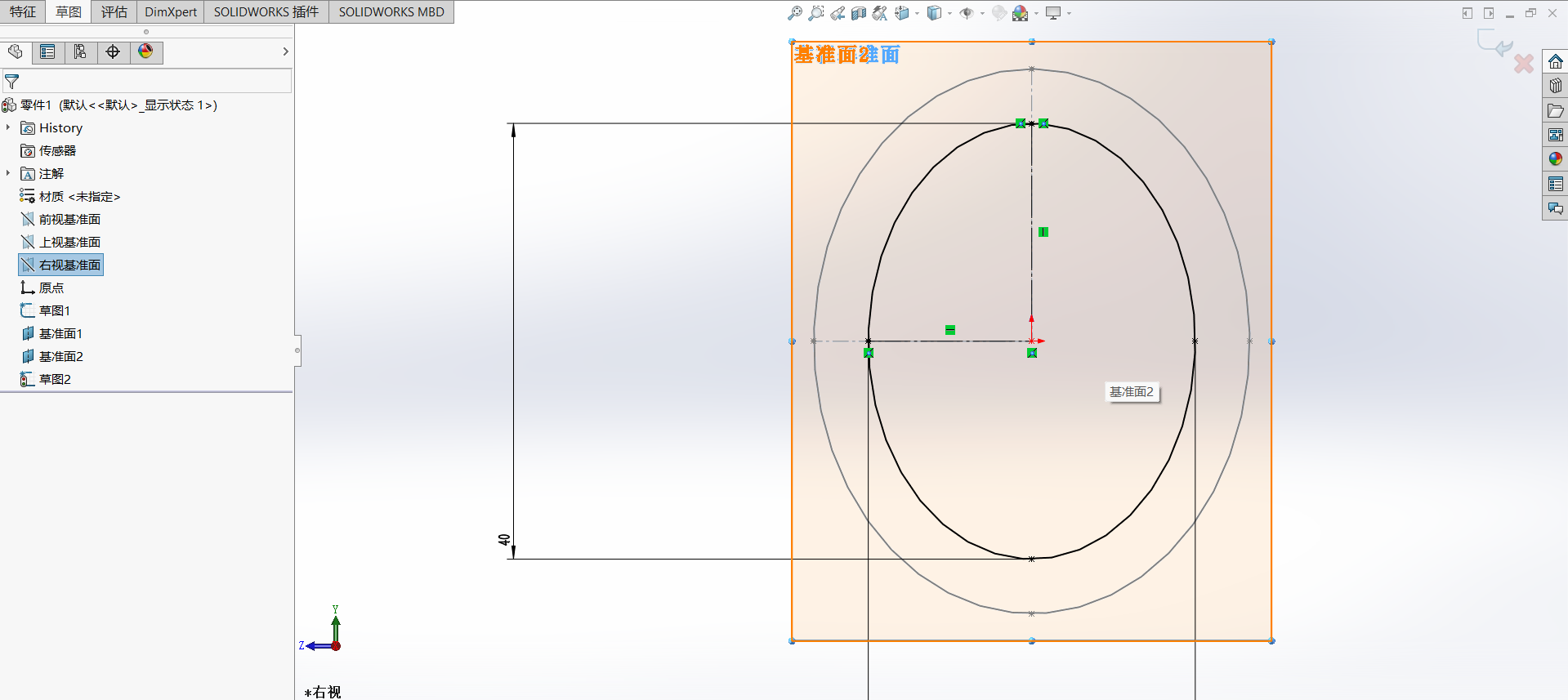1568x700 pixels.
Task: Expand the History tree node
Action: tap(8, 127)
